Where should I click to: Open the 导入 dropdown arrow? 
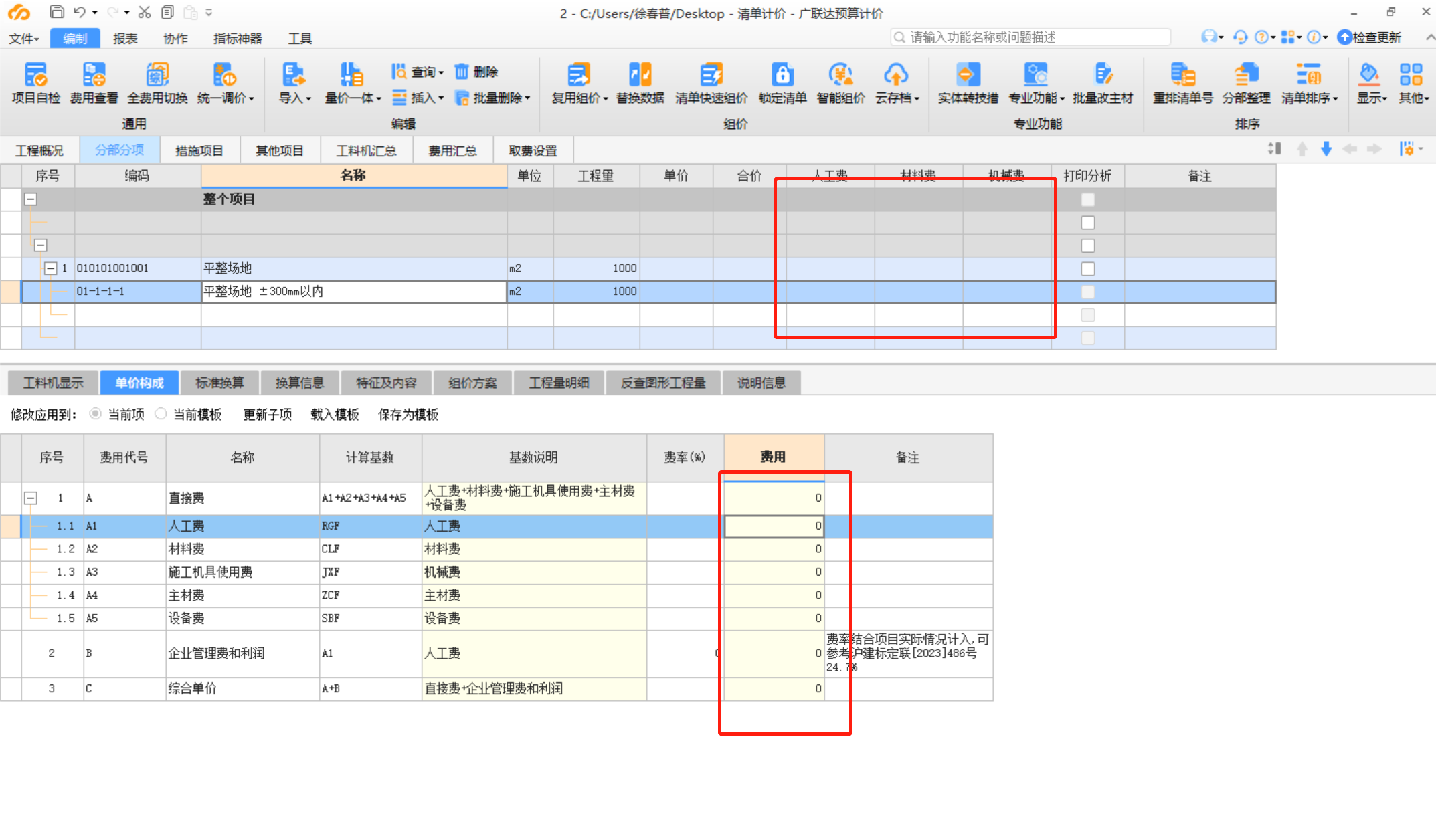(308, 99)
